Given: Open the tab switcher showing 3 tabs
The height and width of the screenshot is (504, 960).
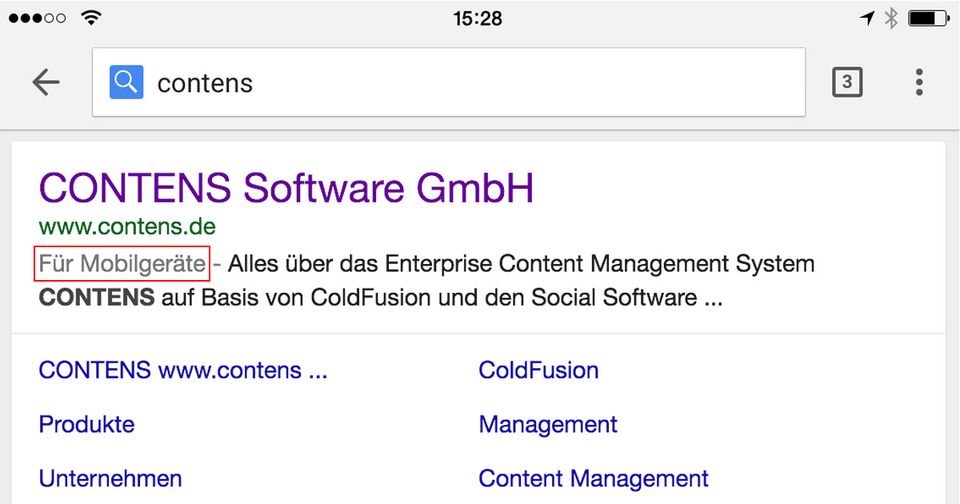Looking at the screenshot, I should [x=846, y=83].
